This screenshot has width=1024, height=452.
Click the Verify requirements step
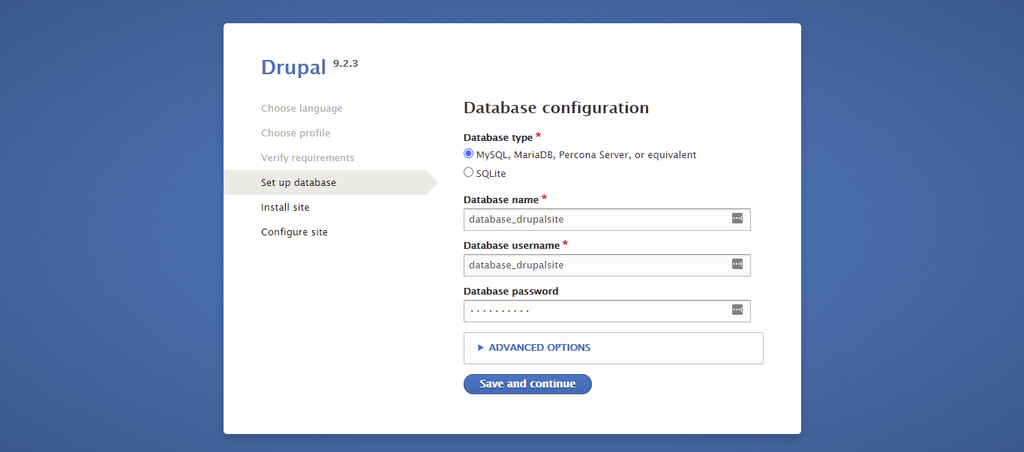tap(307, 158)
